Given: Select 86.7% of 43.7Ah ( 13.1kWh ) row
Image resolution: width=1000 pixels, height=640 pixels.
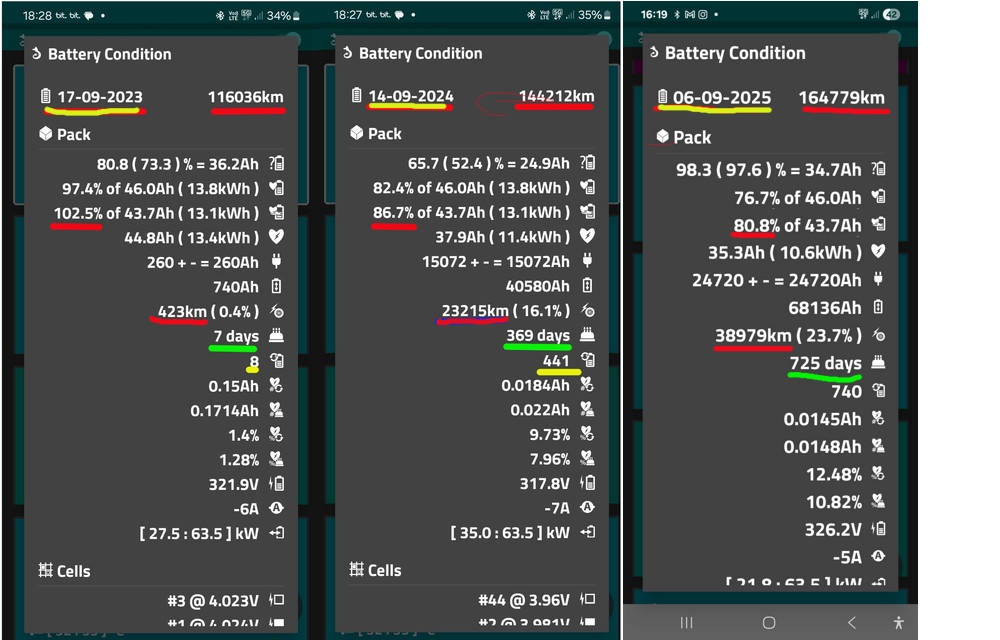Looking at the screenshot, I should [471, 212].
